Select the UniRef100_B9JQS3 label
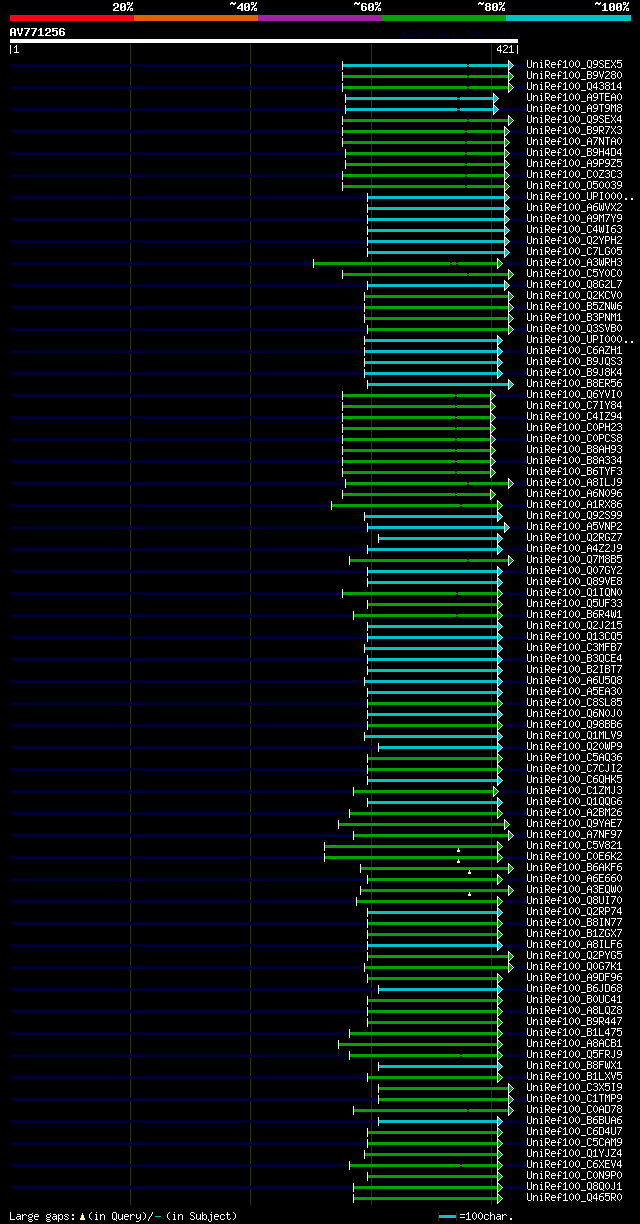The image size is (640, 1224). [574, 361]
